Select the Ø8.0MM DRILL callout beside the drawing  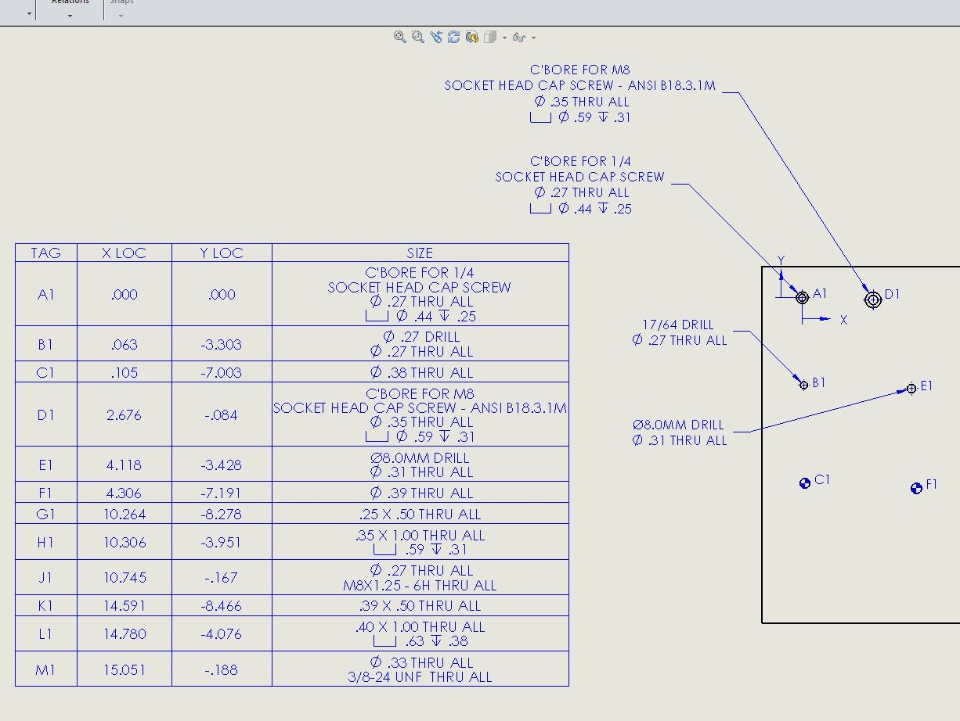click(x=679, y=432)
